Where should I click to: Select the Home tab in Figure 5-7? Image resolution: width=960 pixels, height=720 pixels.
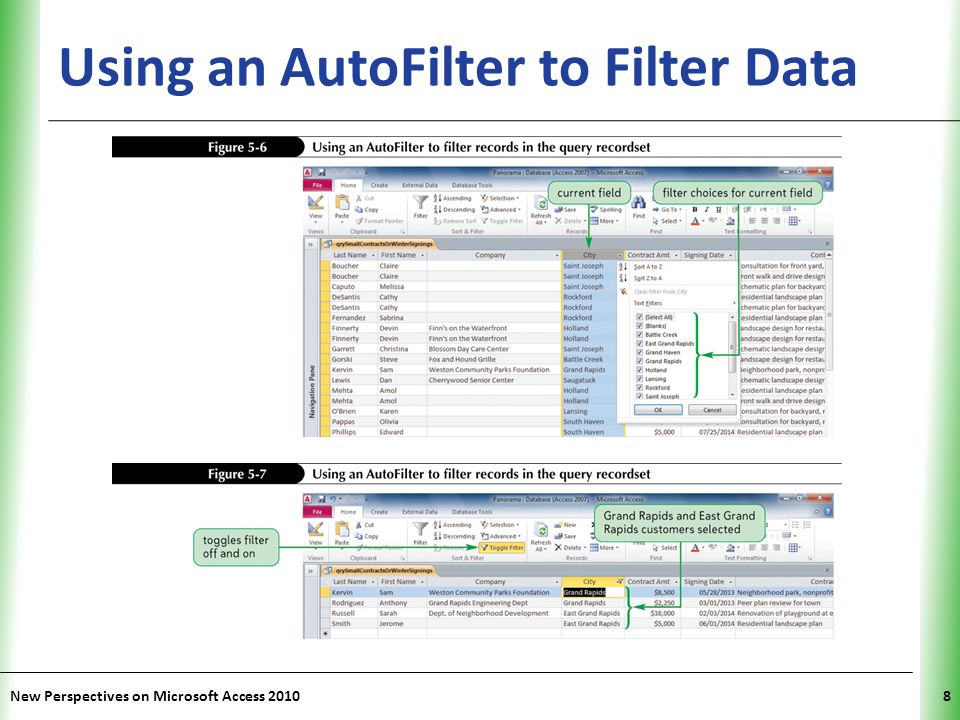tap(348, 512)
